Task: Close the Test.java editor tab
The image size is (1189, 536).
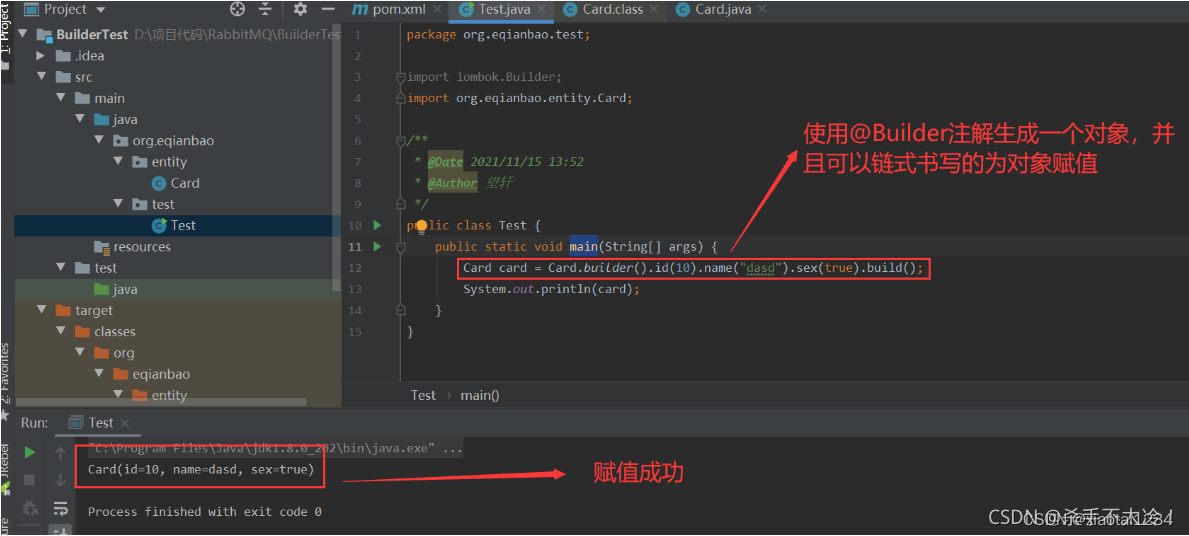Action: (541, 10)
